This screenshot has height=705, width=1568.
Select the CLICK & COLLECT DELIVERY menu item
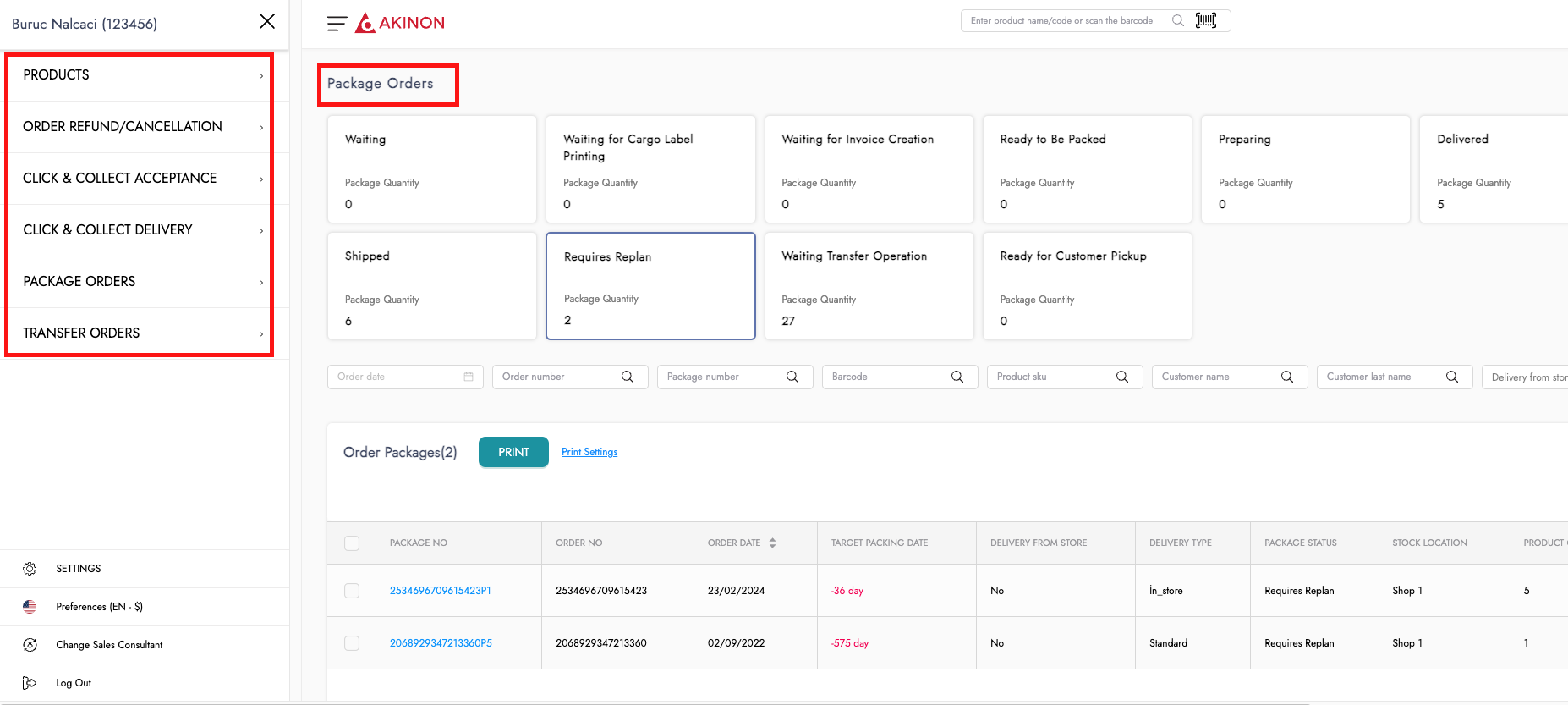tap(135, 230)
